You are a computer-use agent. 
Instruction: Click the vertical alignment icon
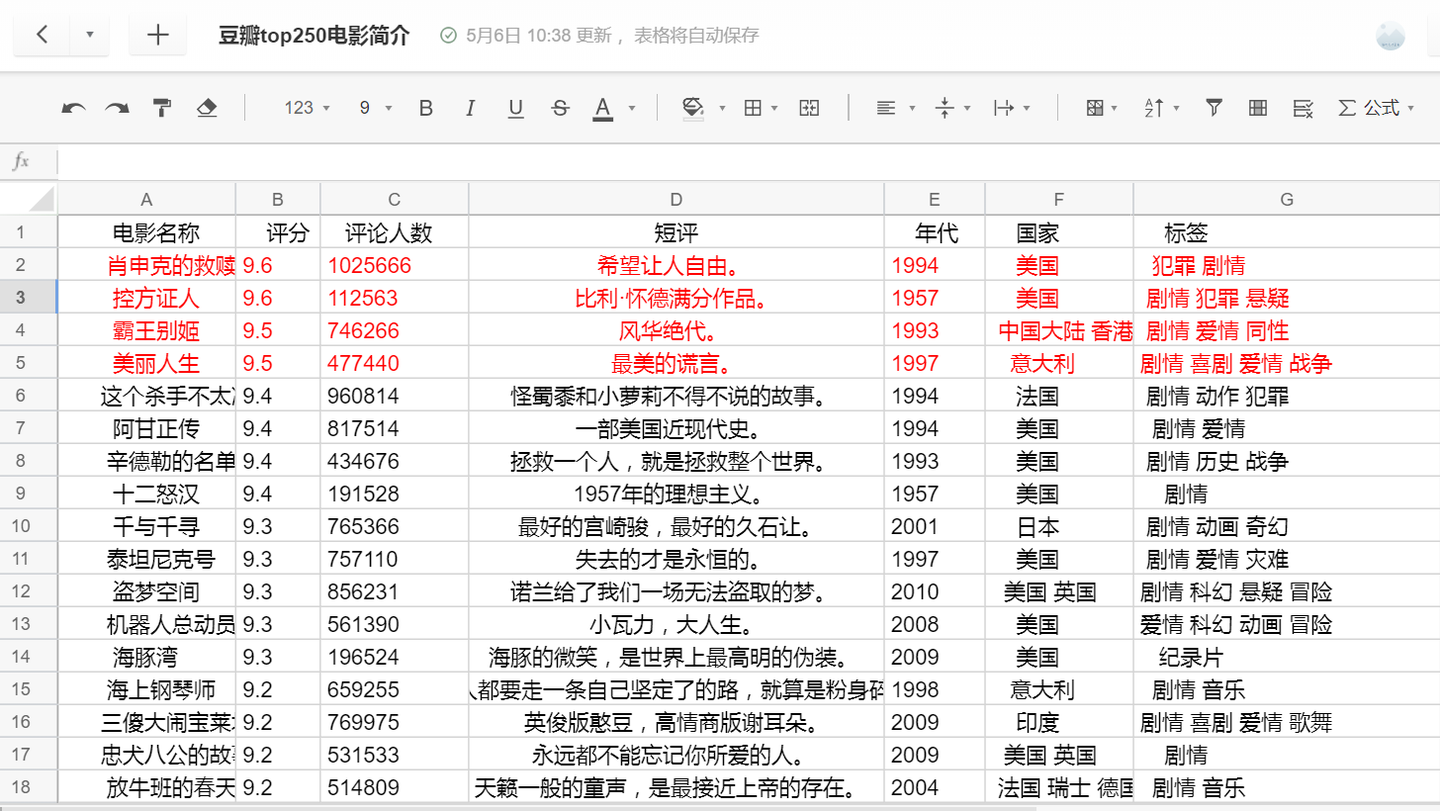click(945, 108)
